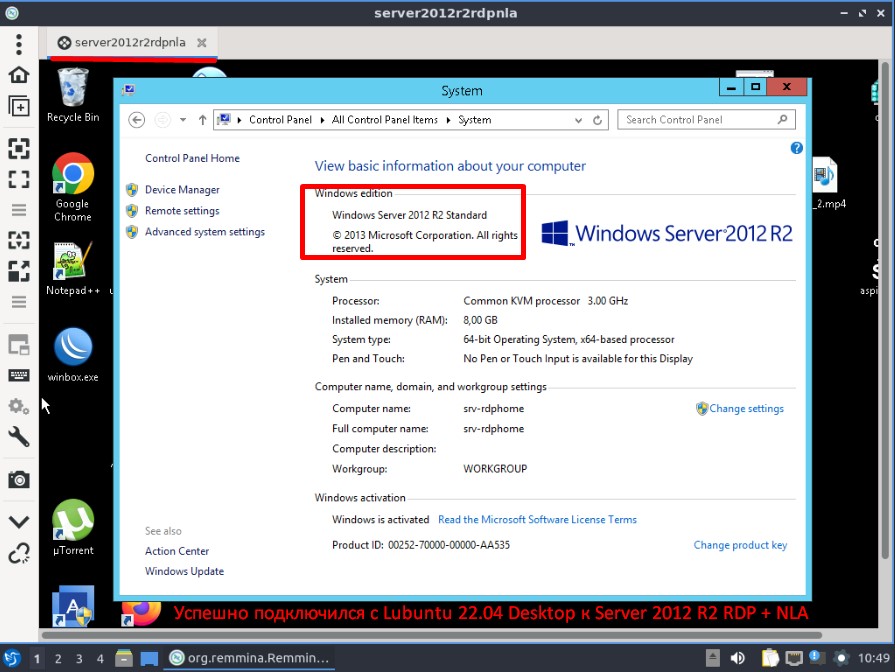Expand All Control Panel Items breadcrumb arrow
This screenshot has height=672, width=895.
click(448, 120)
